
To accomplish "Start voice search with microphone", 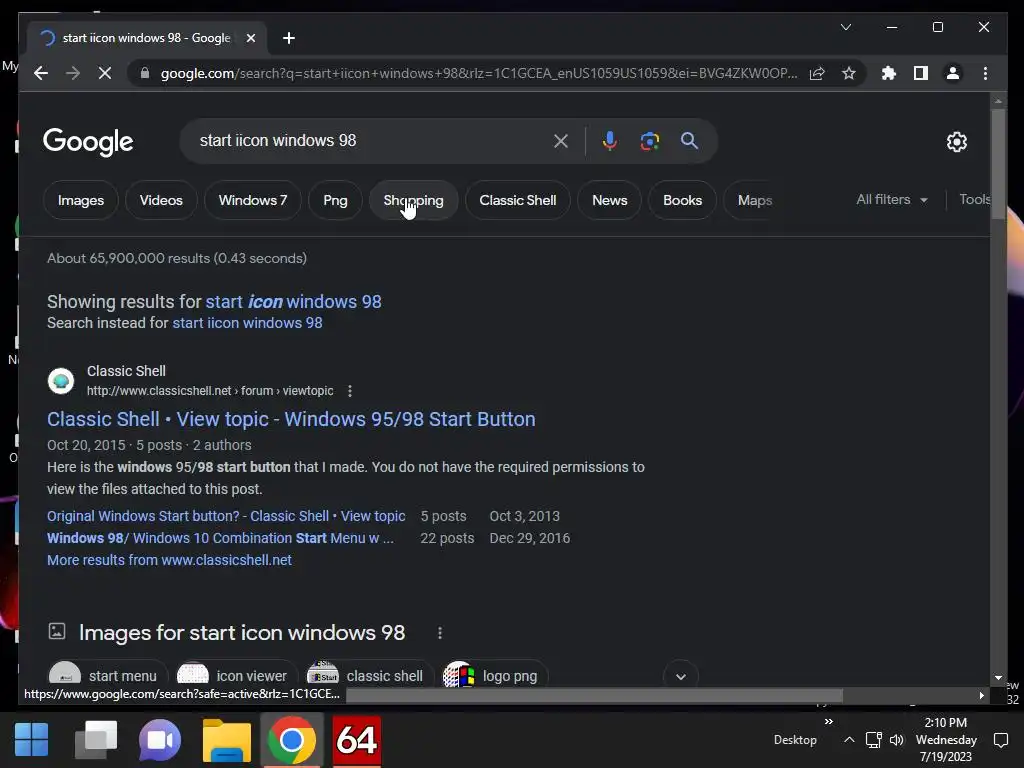I will (609, 140).
